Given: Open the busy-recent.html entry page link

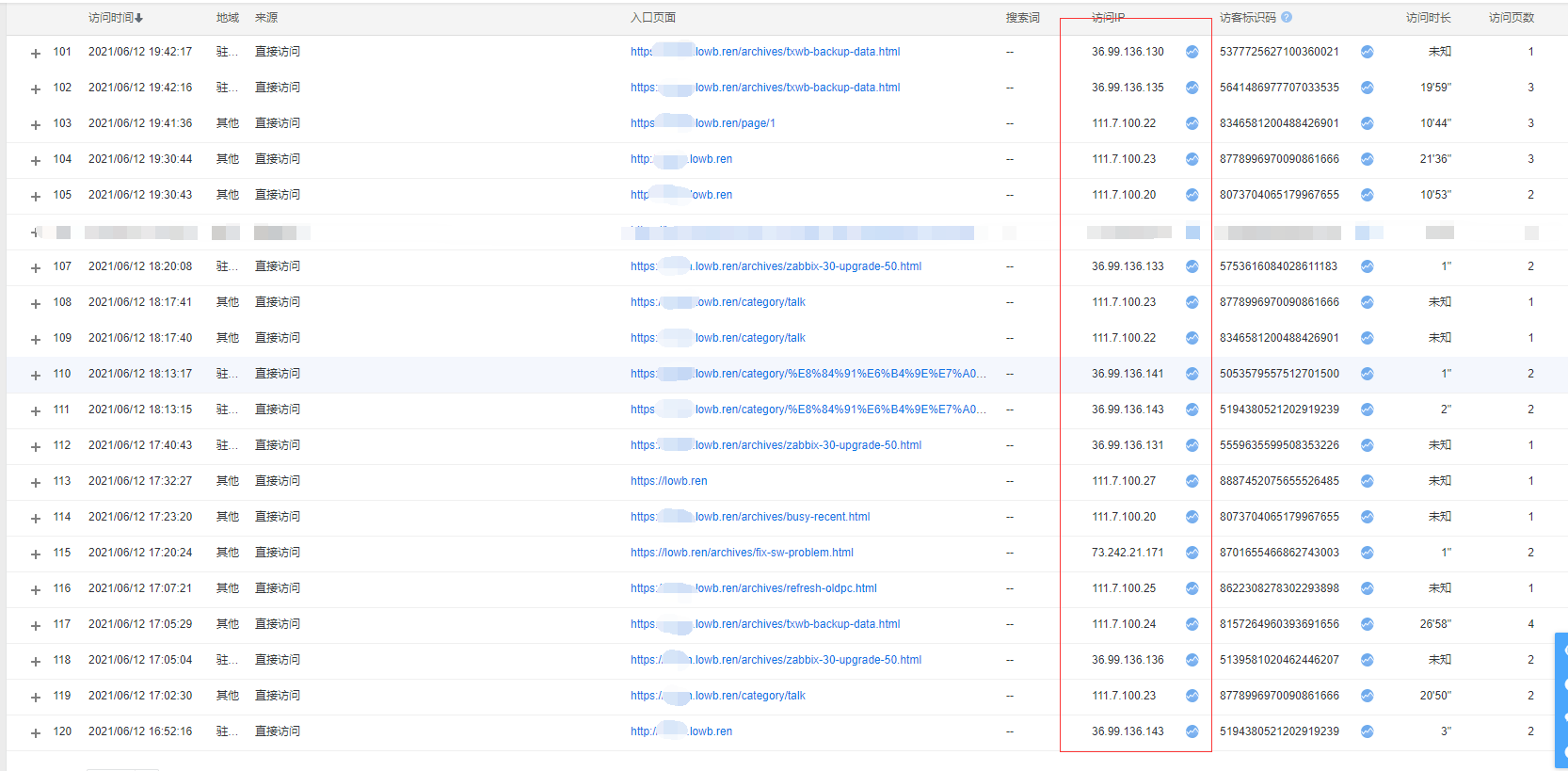Looking at the screenshot, I should [x=750, y=517].
